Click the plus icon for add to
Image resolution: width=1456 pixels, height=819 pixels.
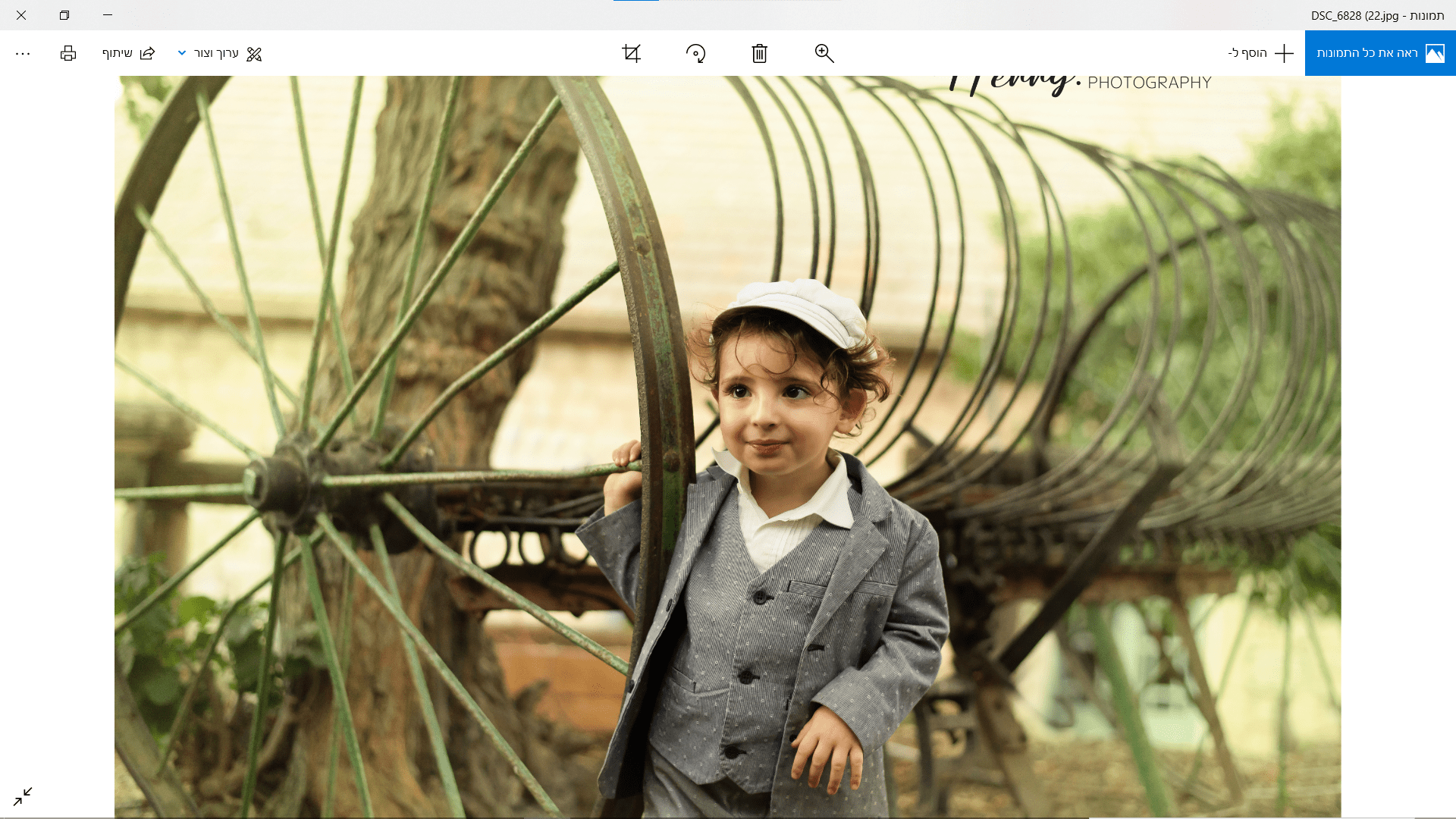(x=1284, y=53)
